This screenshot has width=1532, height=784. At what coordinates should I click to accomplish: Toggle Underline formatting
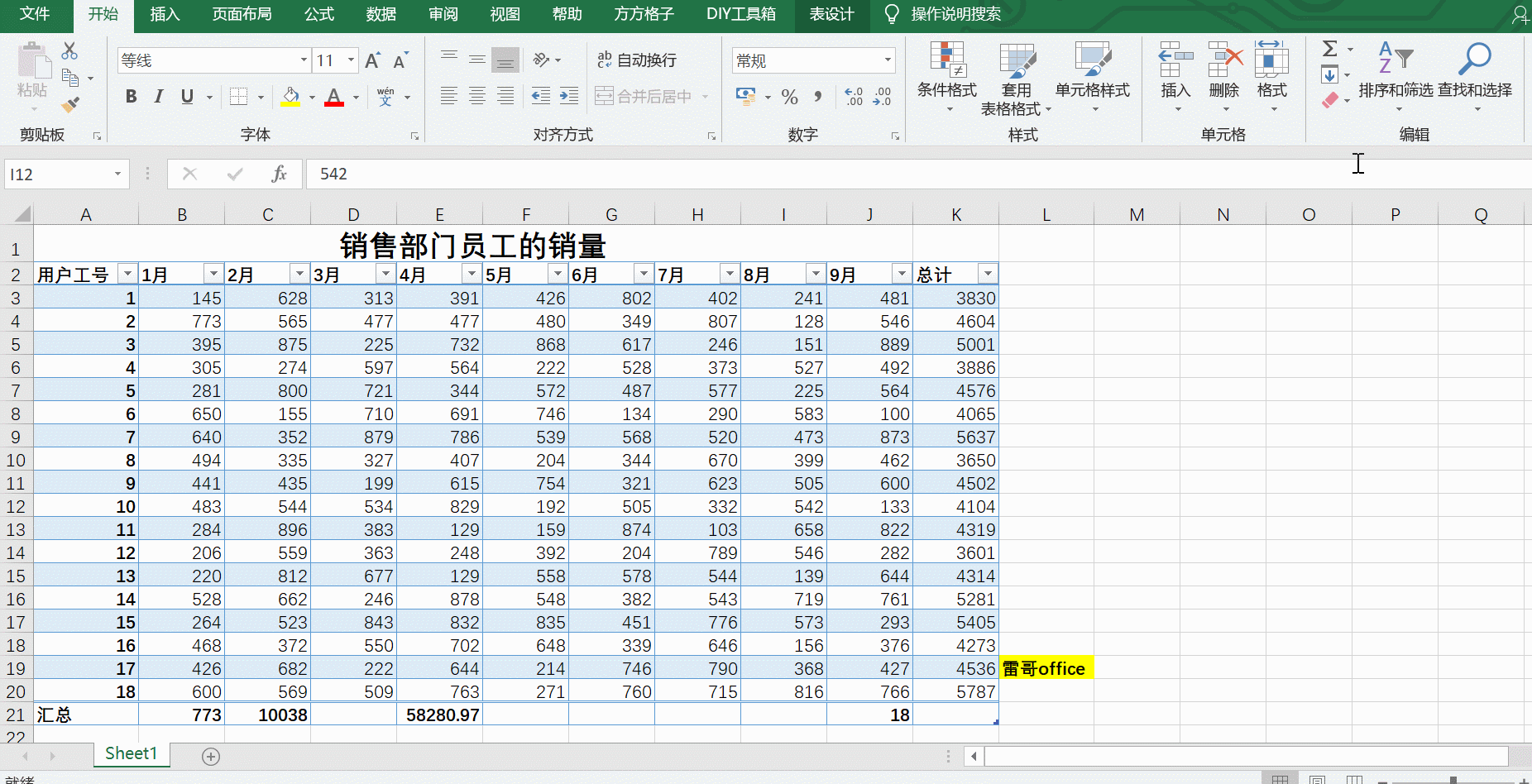click(x=187, y=97)
